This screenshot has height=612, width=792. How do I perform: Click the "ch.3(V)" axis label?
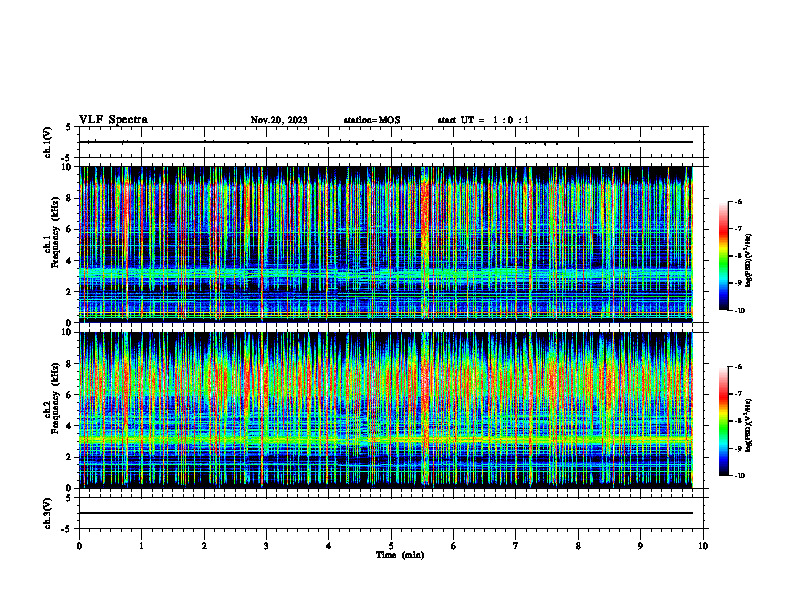pyautogui.click(x=48, y=513)
